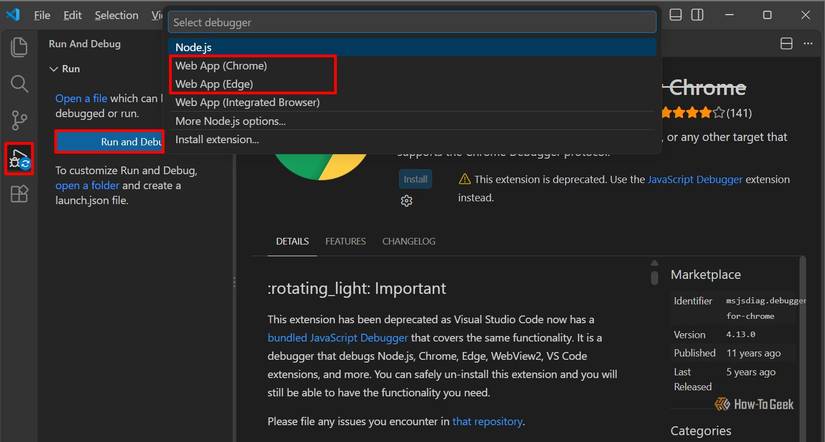Click the Select debugger input field
The width and height of the screenshot is (825, 442).
pyautogui.click(x=412, y=23)
